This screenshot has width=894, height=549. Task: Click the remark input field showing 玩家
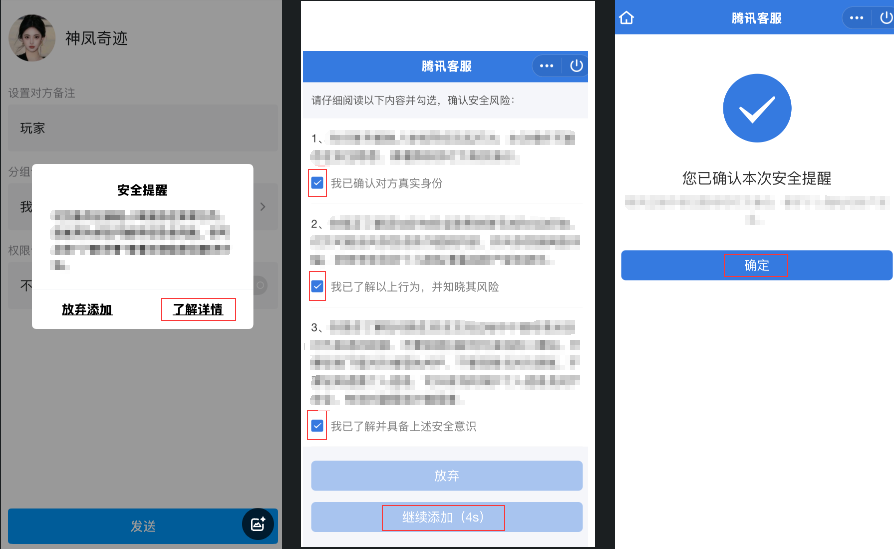point(143,128)
